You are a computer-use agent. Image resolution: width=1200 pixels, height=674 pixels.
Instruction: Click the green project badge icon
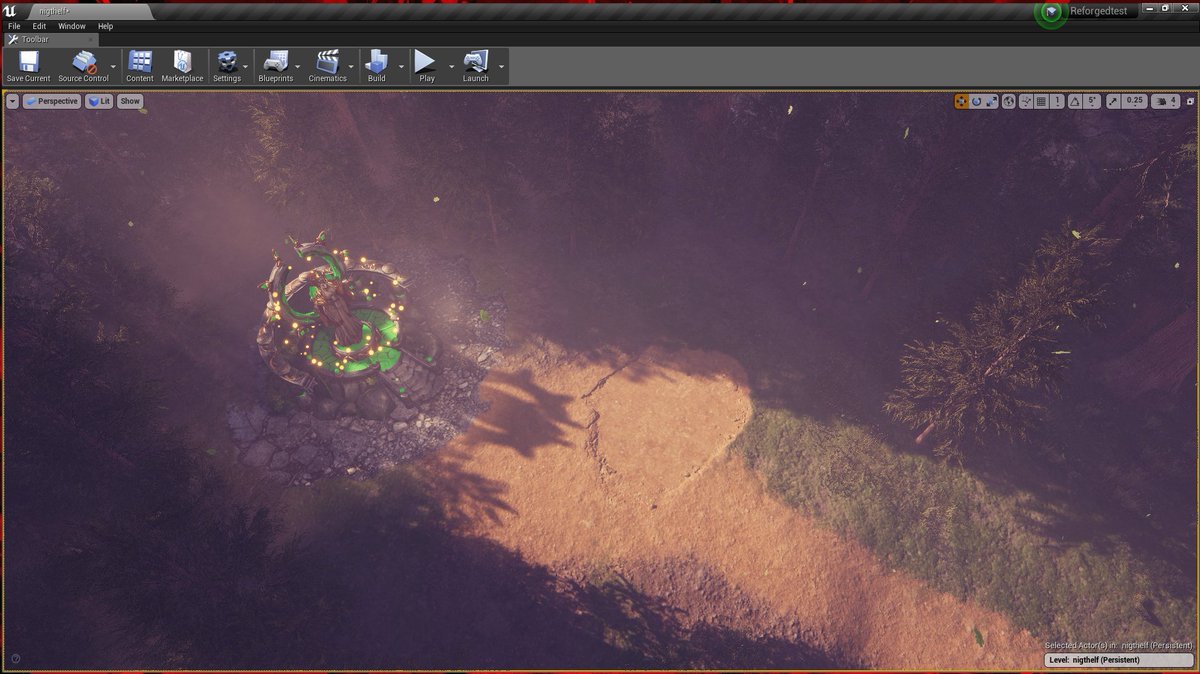(x=1050, y=13)
